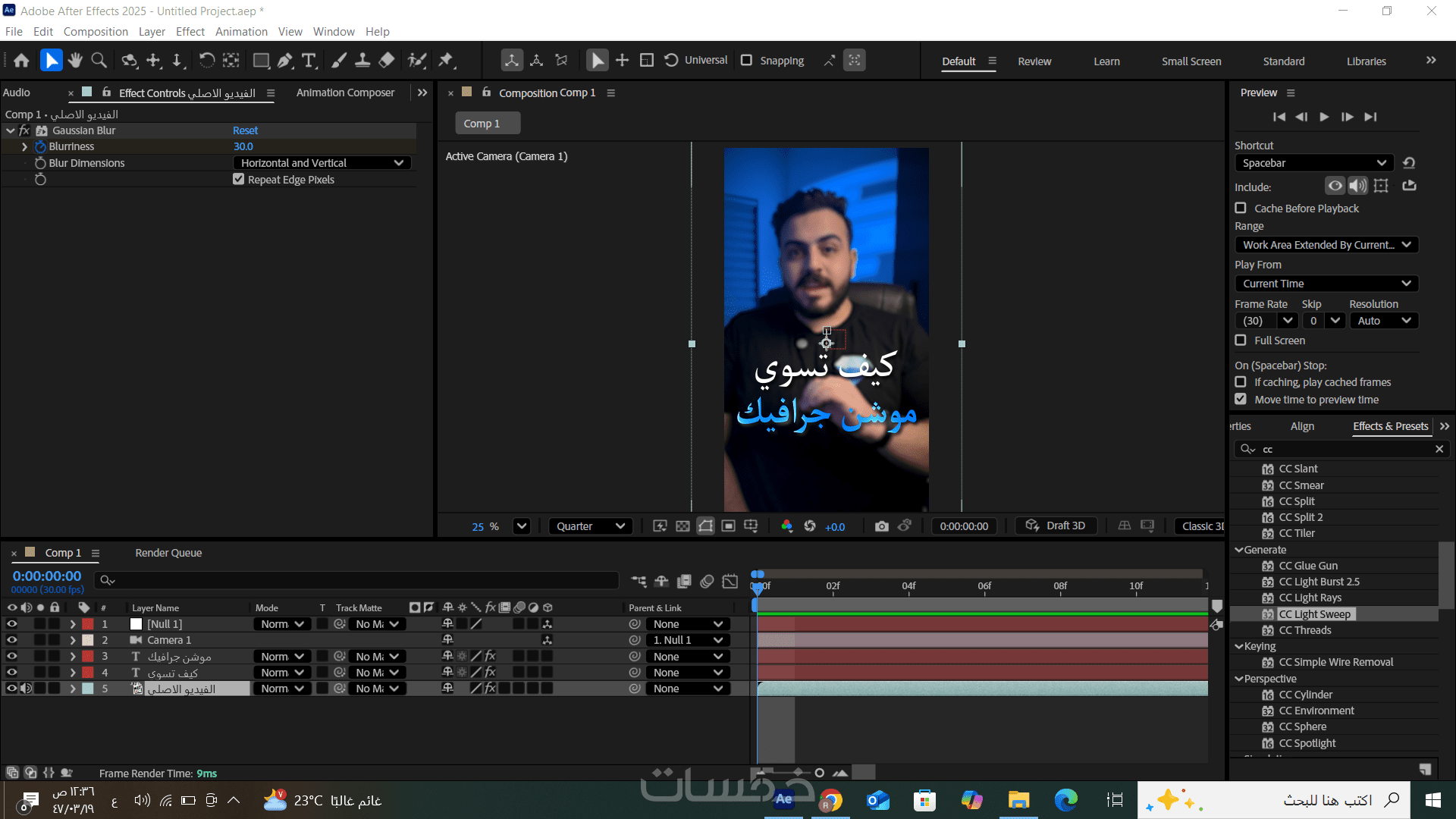Select the Puppet Pin tool
The width and height of the screenshot is (1456, 819).
tap(446, 61)
